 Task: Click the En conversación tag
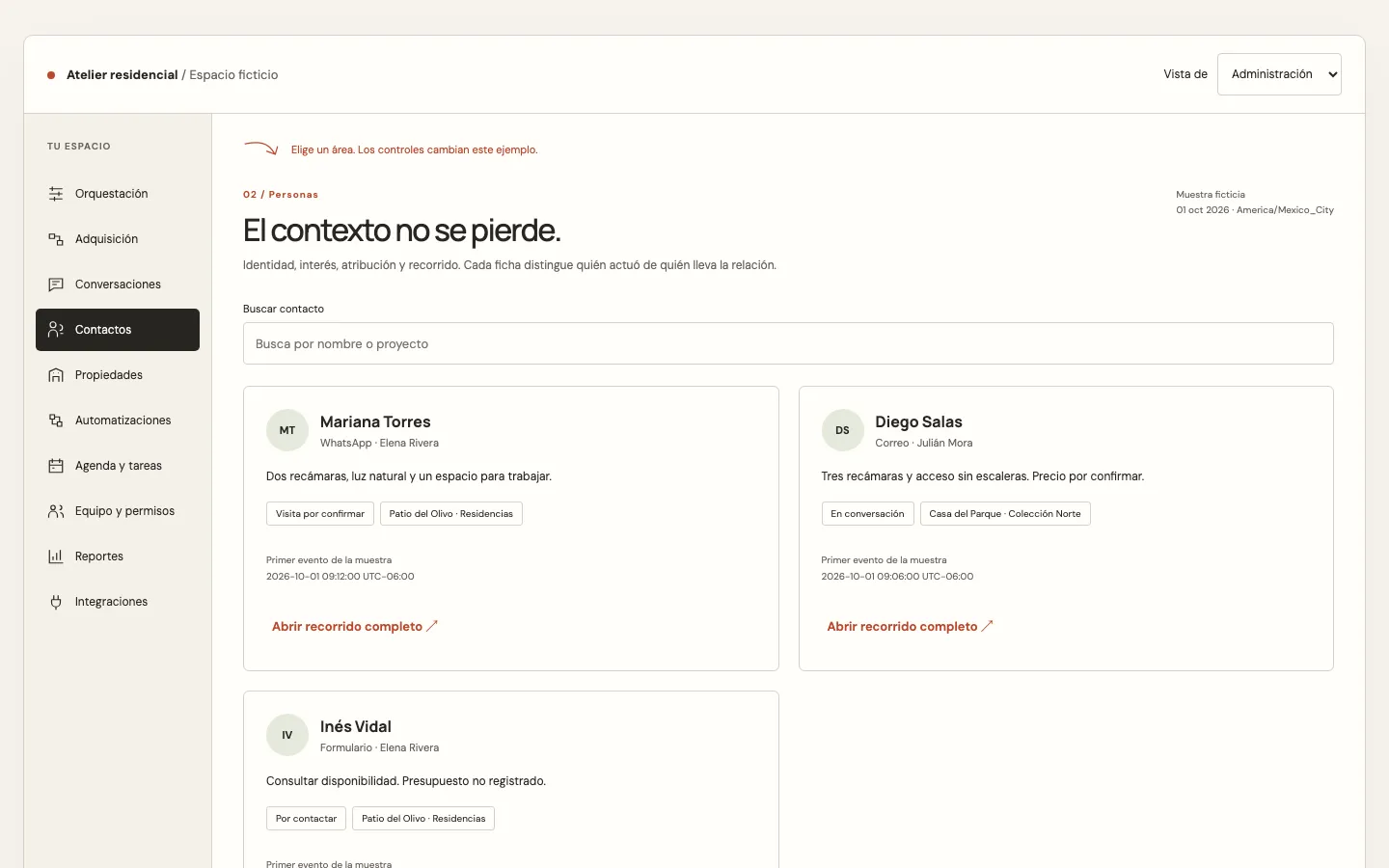point(867,514)
